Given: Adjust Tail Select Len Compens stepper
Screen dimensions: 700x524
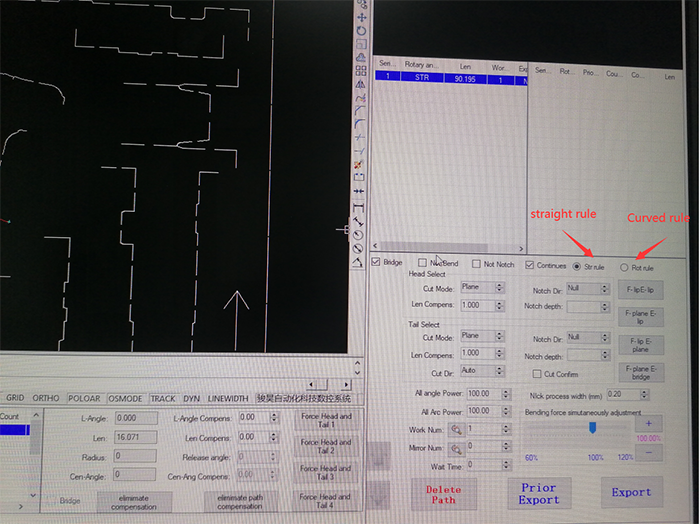Looking at the screenshot, I should (500, 353).
